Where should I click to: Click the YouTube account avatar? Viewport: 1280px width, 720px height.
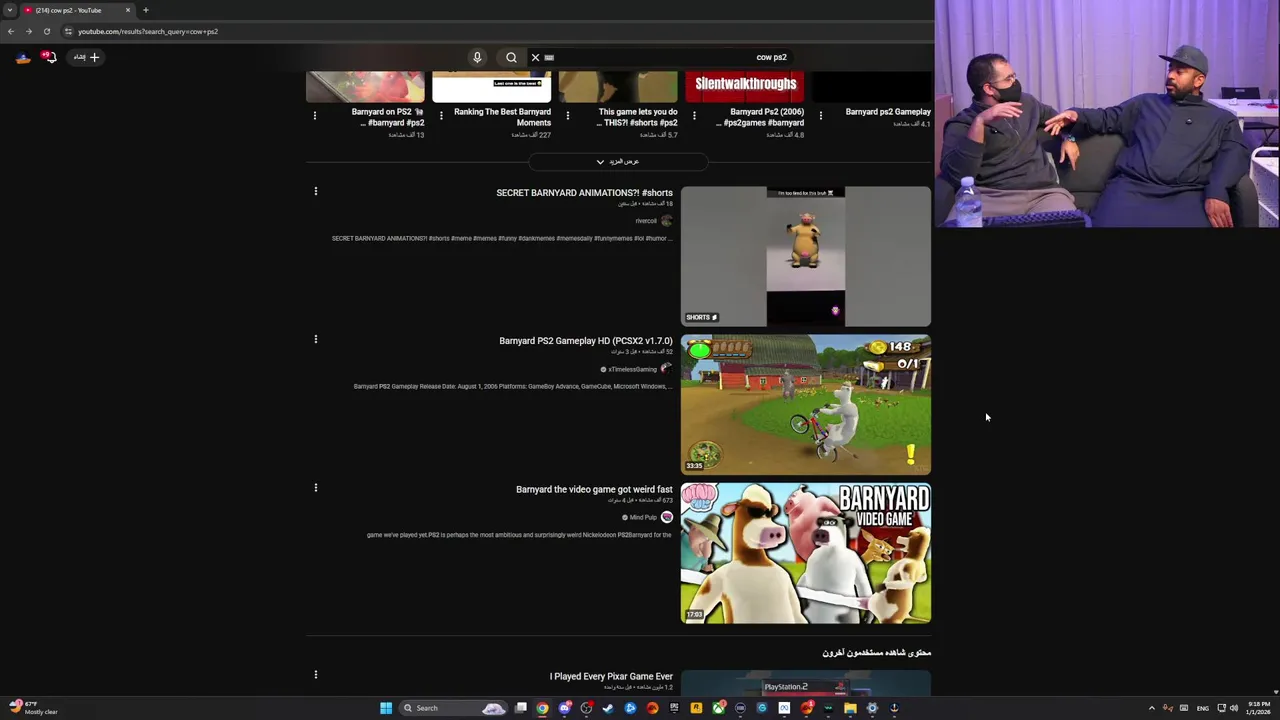(x=23, y=57)
